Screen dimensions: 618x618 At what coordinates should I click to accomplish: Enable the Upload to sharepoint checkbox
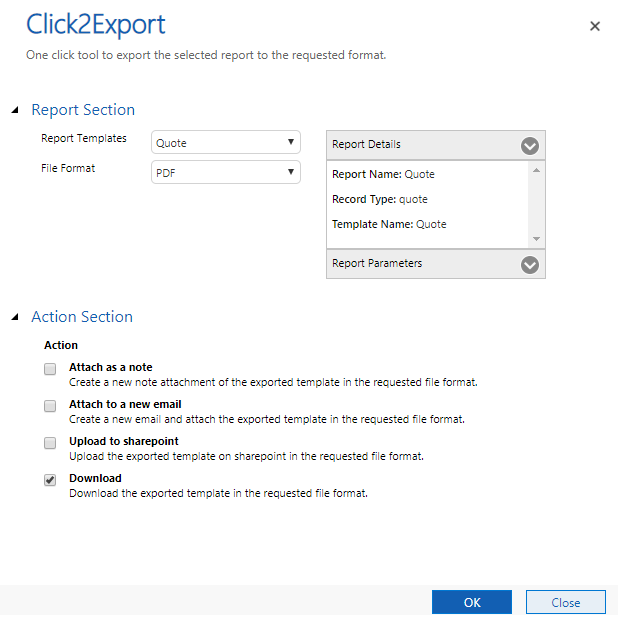50,443
